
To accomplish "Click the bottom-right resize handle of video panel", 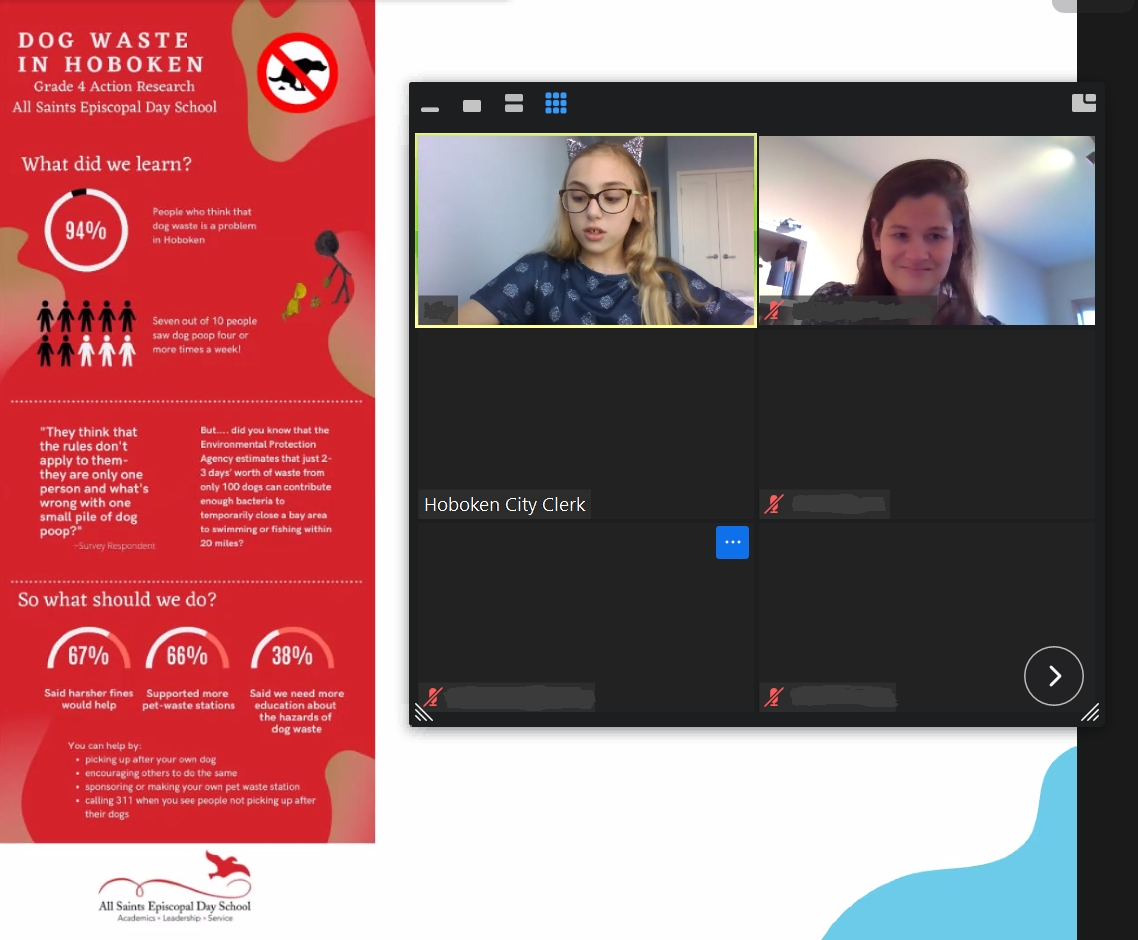I will pos(1090,712).
